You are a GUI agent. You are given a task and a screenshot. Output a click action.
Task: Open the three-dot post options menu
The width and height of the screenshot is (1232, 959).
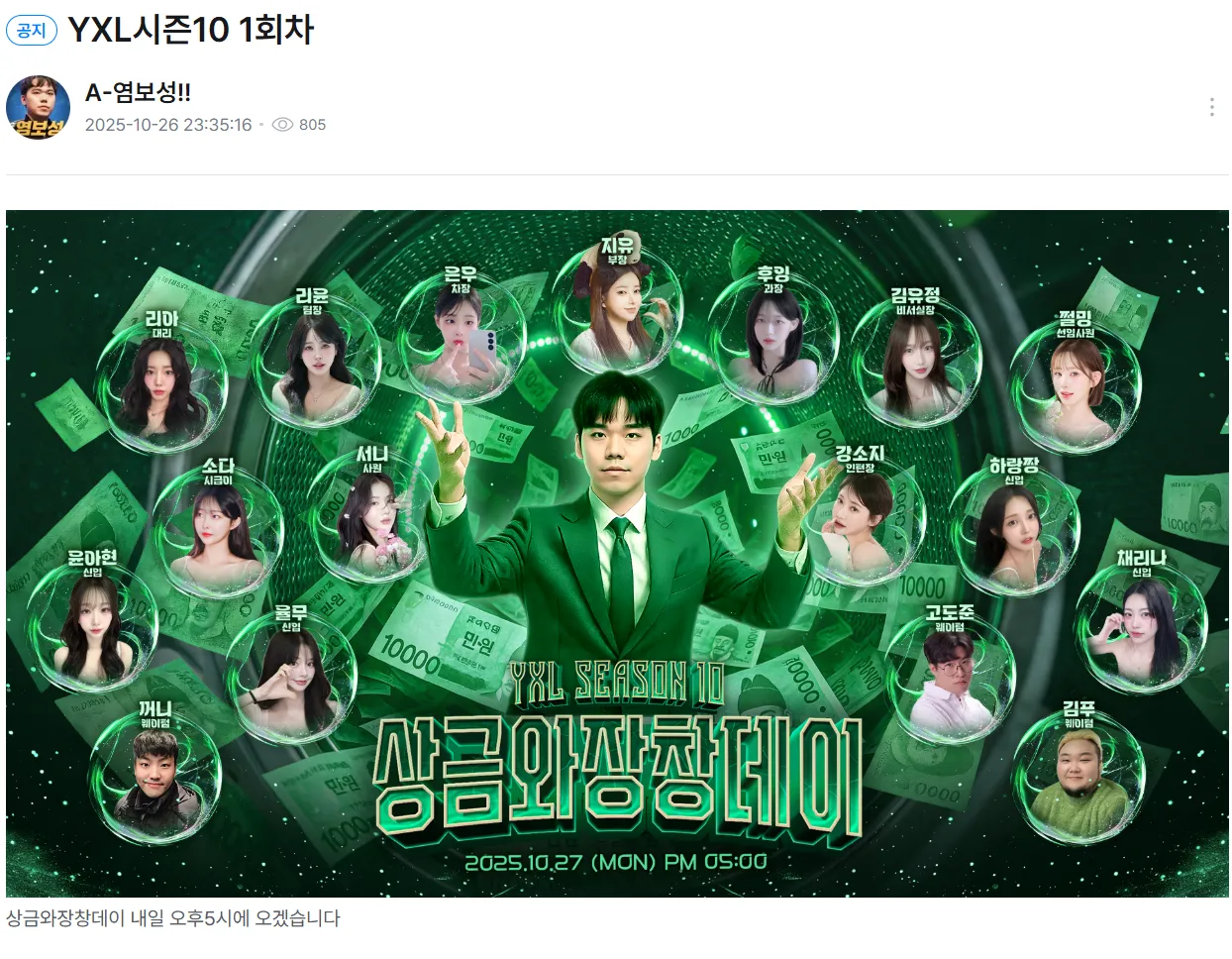coord(1211,107)
